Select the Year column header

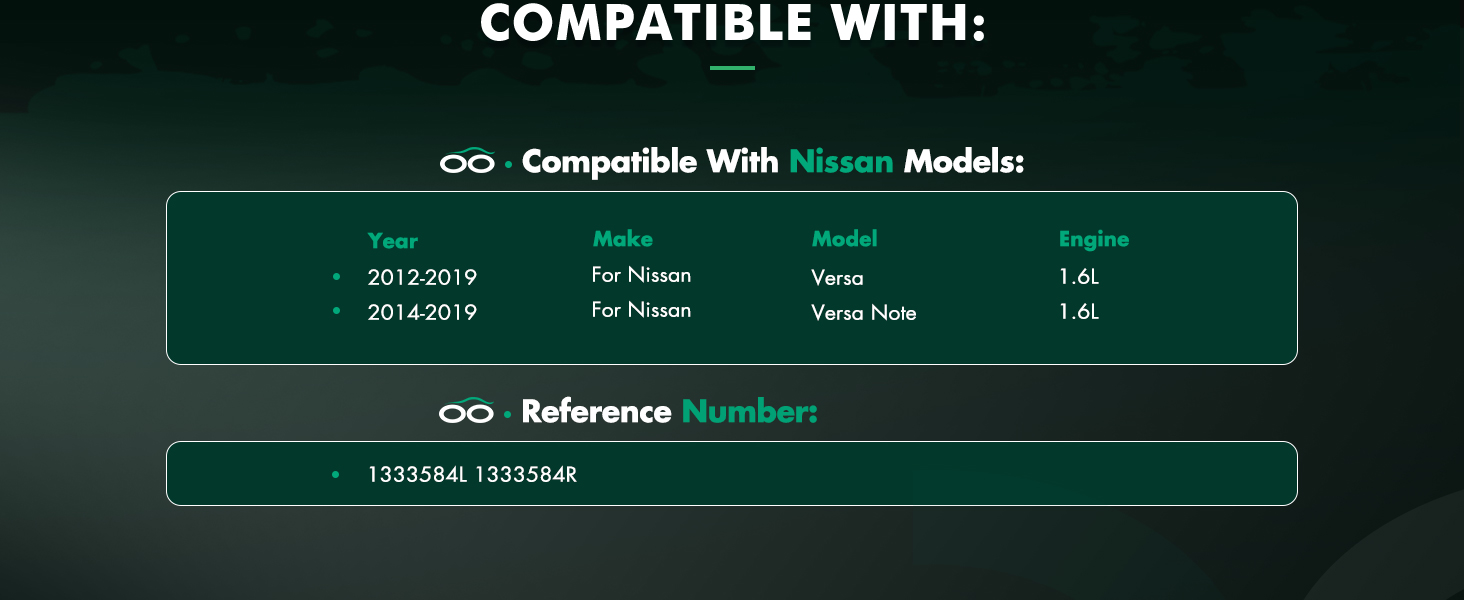pyautogui.click(x=392, y=241)
